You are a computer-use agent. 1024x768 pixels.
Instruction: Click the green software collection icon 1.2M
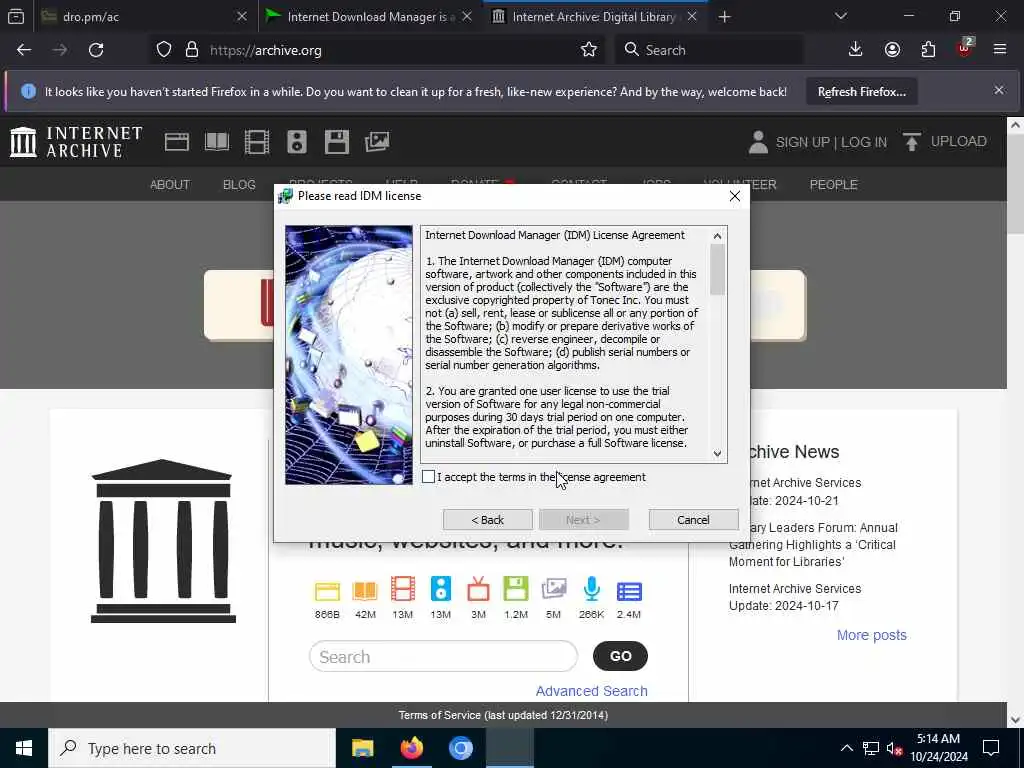point(516,589)
